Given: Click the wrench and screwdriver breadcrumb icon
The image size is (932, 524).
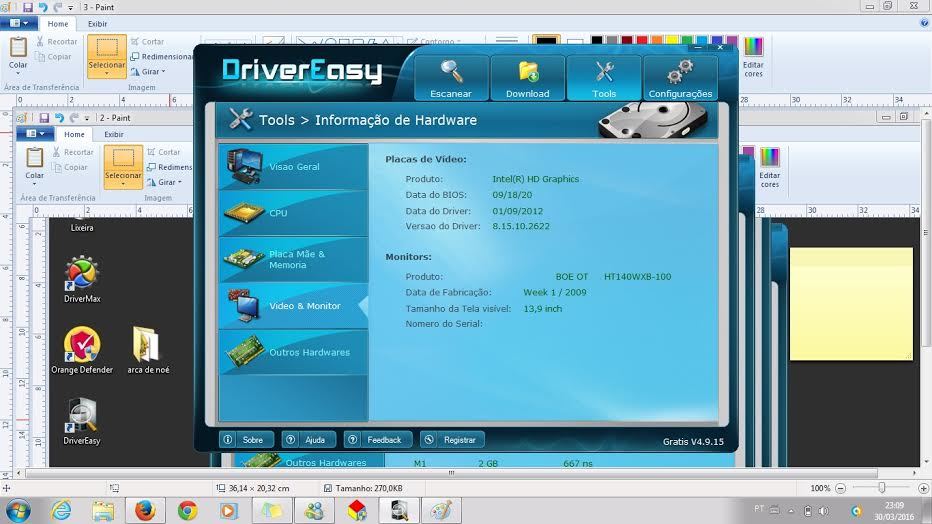Looking at the screenshot, I should click(240, 119).
